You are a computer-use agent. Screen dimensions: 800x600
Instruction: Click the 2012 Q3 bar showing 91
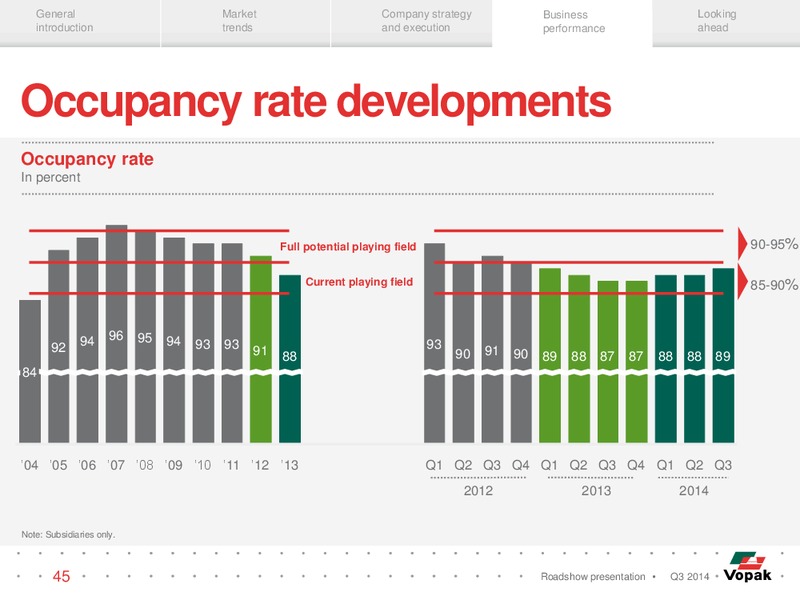point(492,349)
